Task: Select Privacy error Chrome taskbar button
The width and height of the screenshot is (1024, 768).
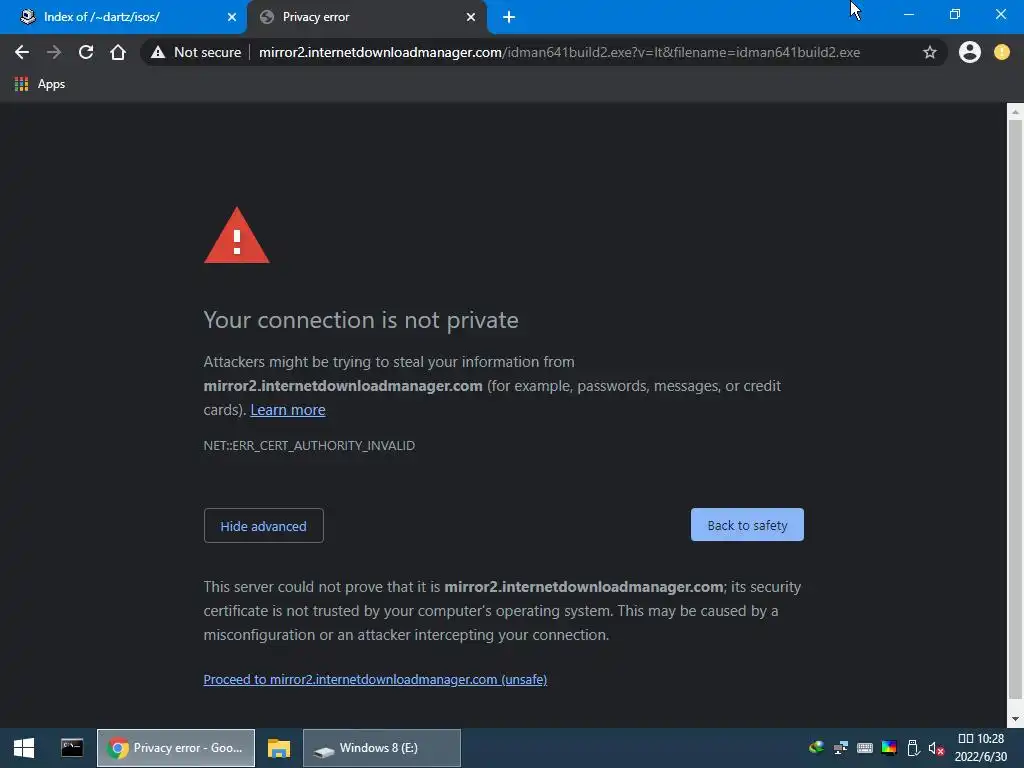Action: tap(176, 748)
